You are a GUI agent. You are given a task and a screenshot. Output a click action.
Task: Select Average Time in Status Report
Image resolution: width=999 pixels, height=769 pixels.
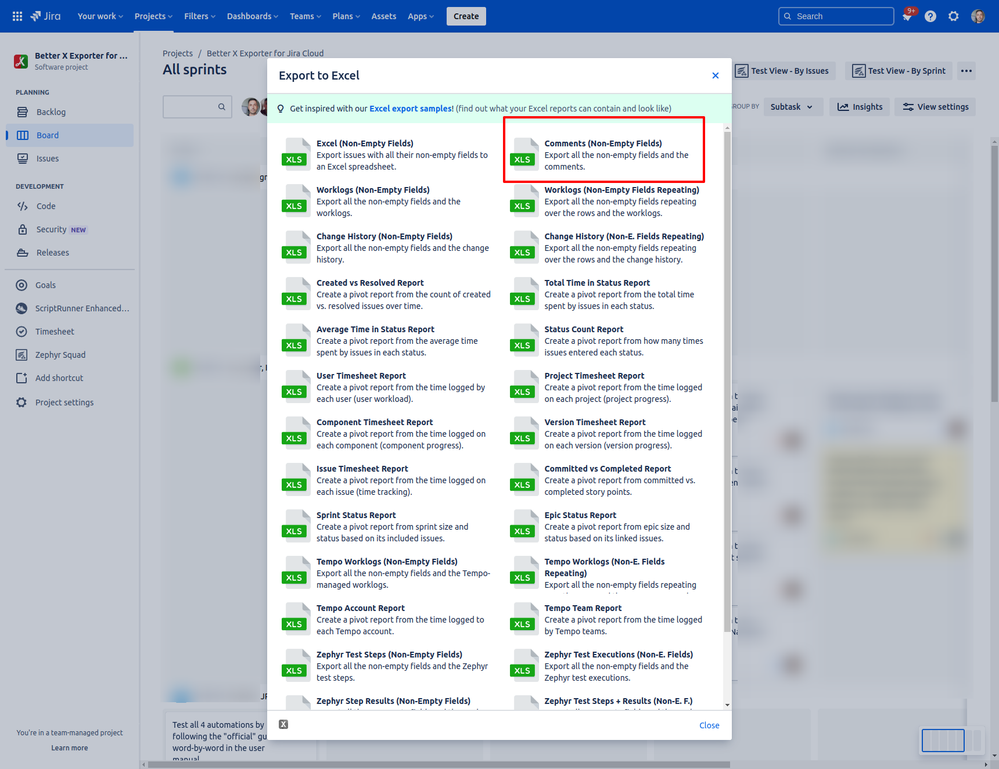[x=387, y=340]
